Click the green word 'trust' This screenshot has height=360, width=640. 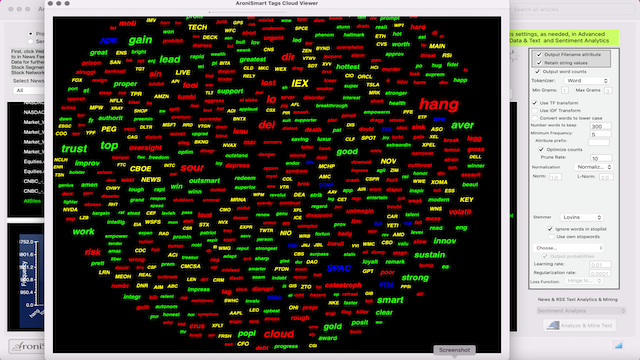74,149
